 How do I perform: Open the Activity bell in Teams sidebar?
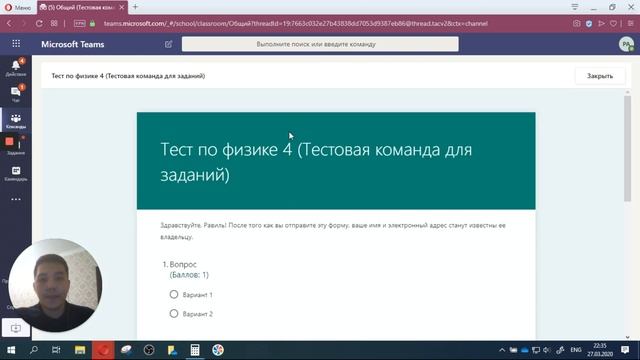tap(16, 67)
